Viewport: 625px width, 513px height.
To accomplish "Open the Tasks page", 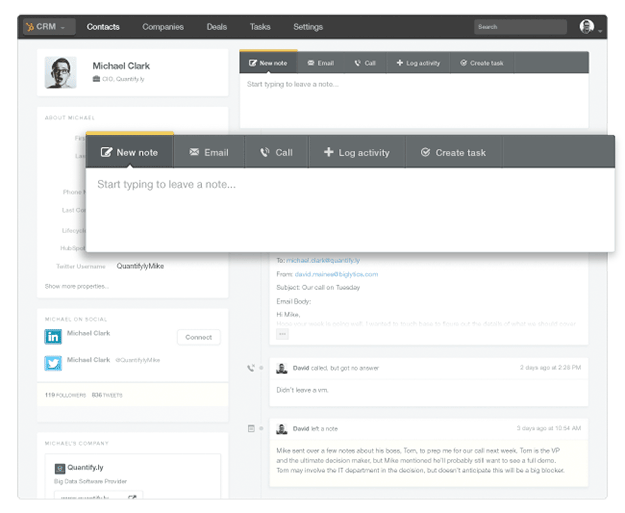I will point(260,27).
